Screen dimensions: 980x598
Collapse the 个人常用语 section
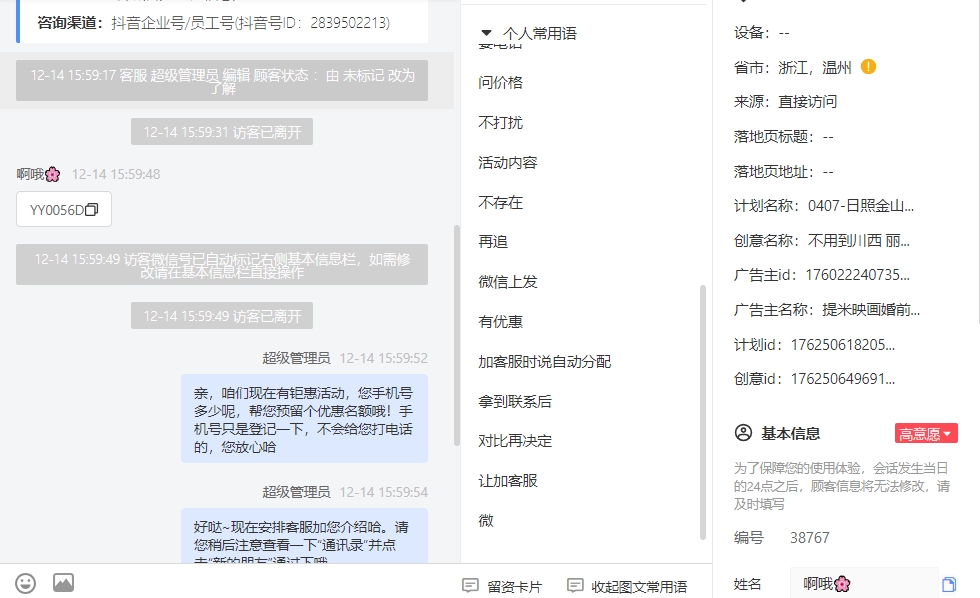[x=486, y=33]
